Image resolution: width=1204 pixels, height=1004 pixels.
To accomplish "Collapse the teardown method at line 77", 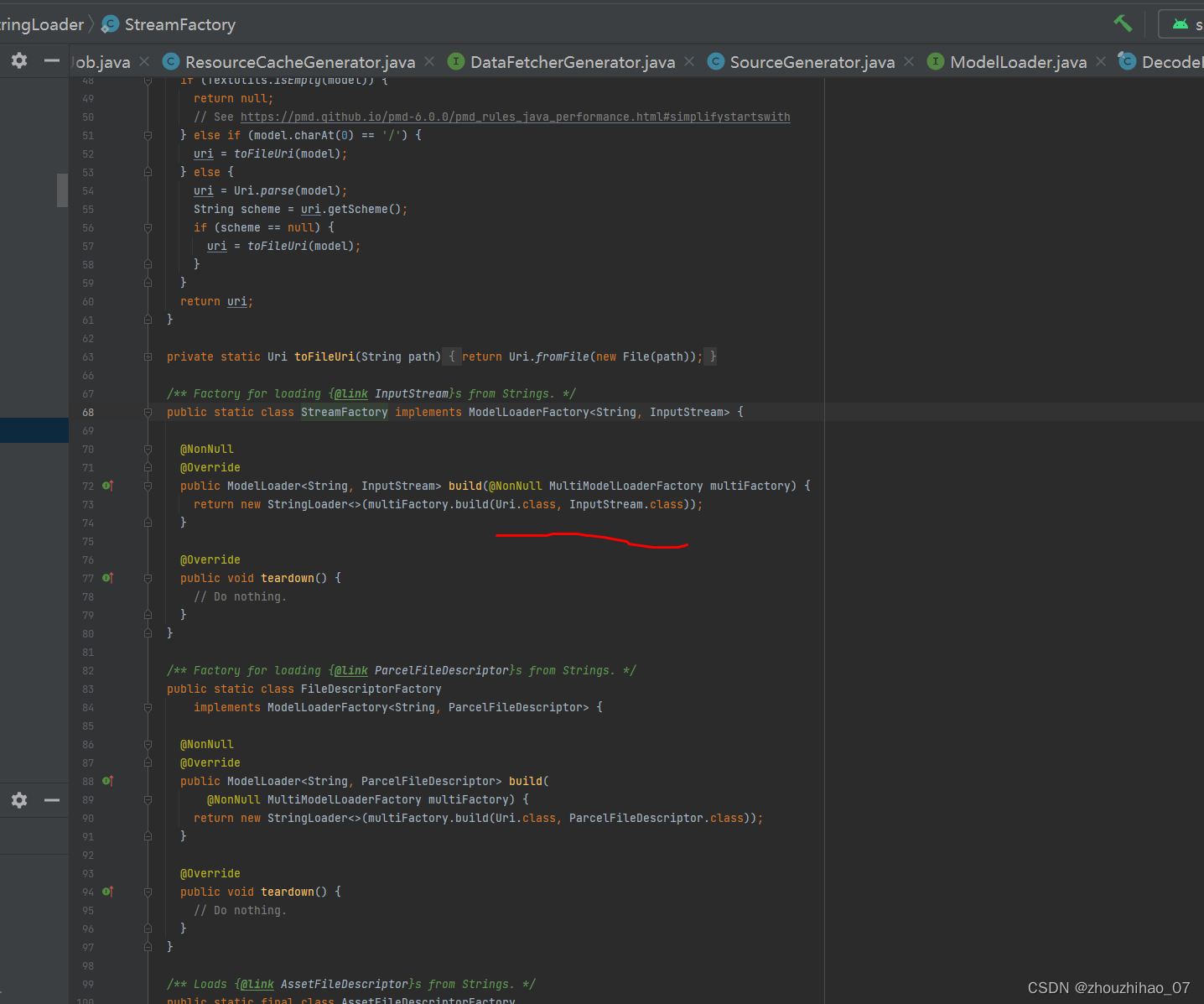I will [x=148, y=578].
